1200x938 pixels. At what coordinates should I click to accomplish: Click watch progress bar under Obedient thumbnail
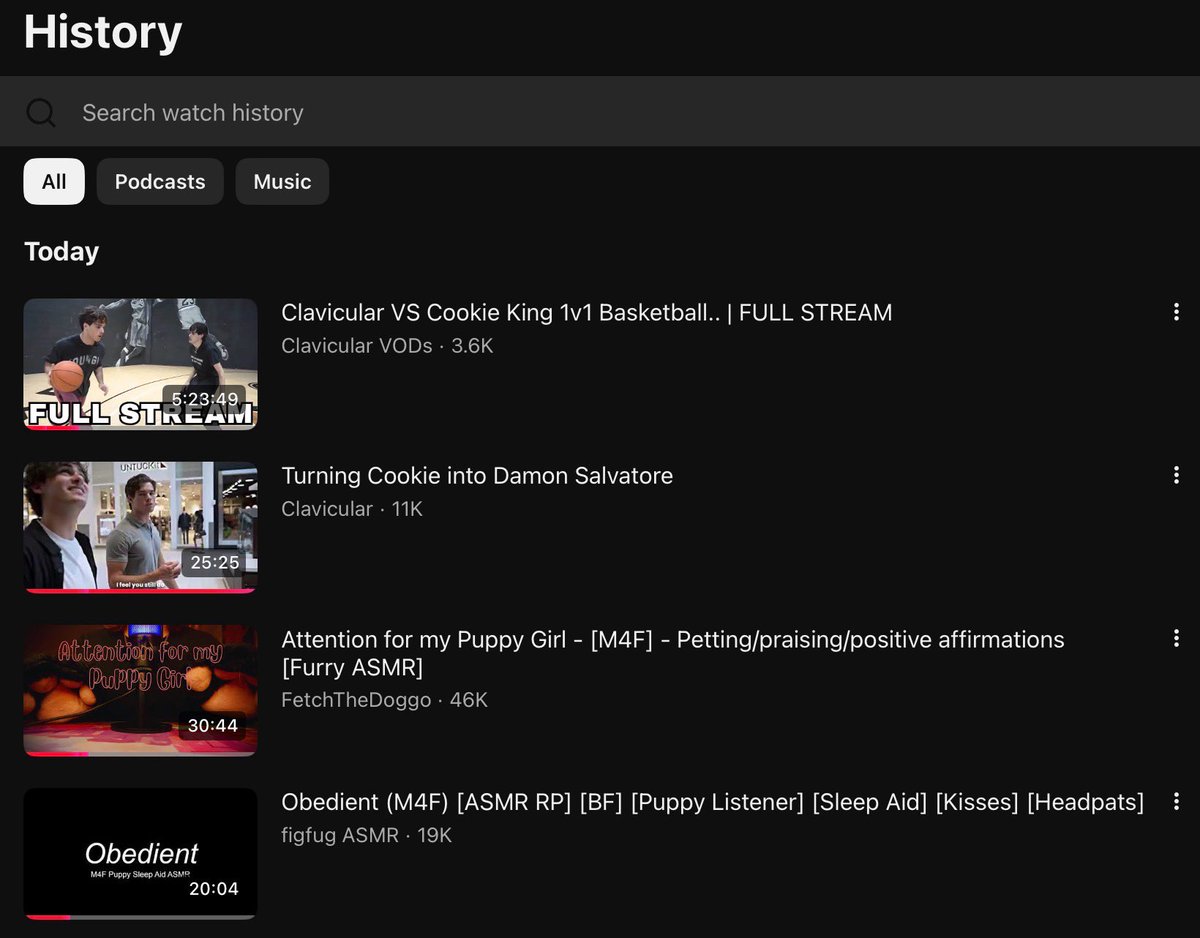click(140, 916)
